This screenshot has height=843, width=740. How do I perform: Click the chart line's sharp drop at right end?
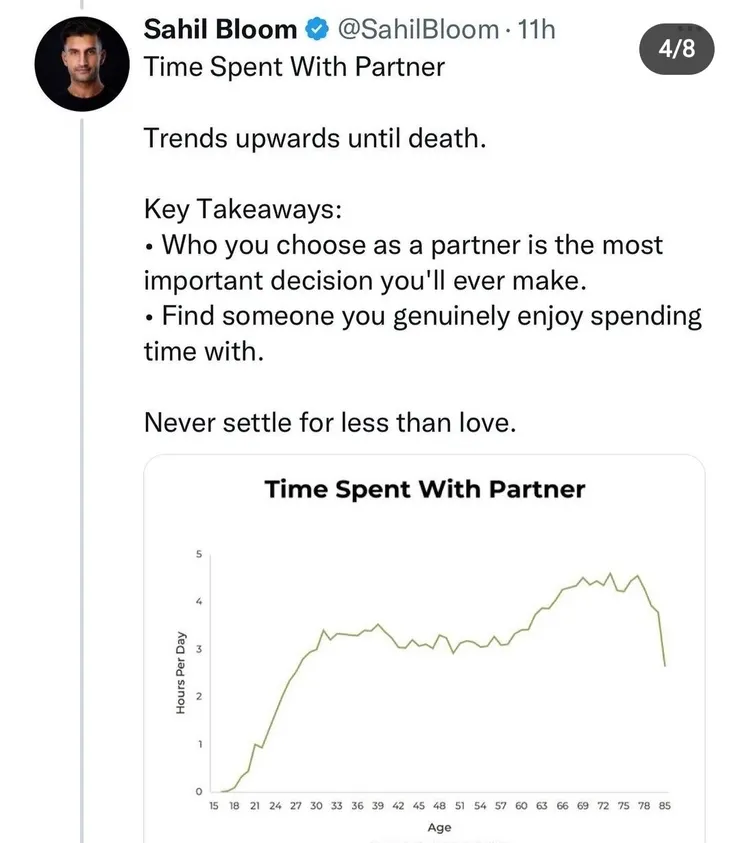pos(661,638)
